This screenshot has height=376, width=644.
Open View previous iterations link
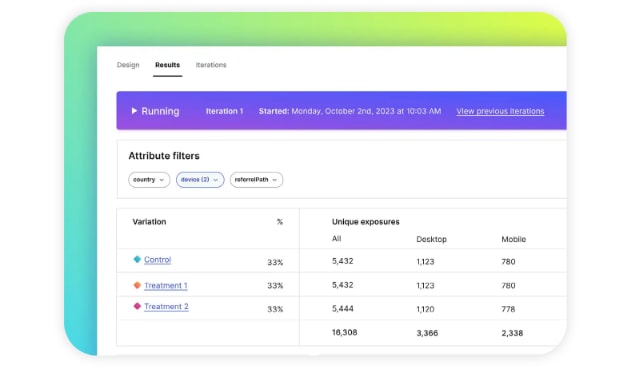500,111
